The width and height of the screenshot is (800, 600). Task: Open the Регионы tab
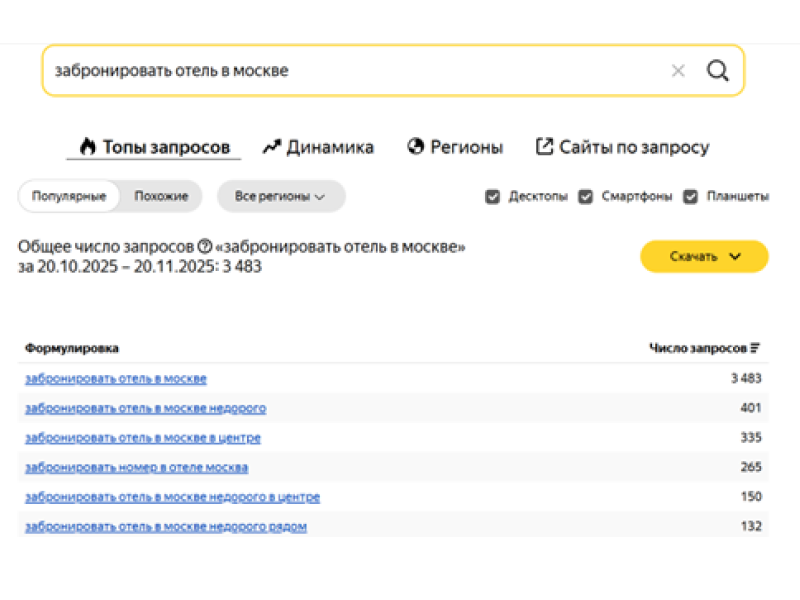tap(455, 147)
